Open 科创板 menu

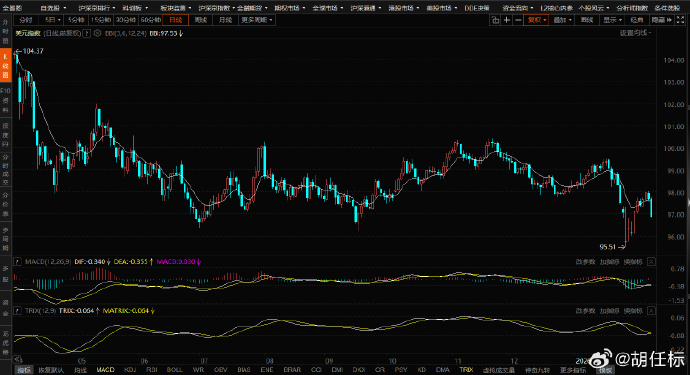click(135, 8)
